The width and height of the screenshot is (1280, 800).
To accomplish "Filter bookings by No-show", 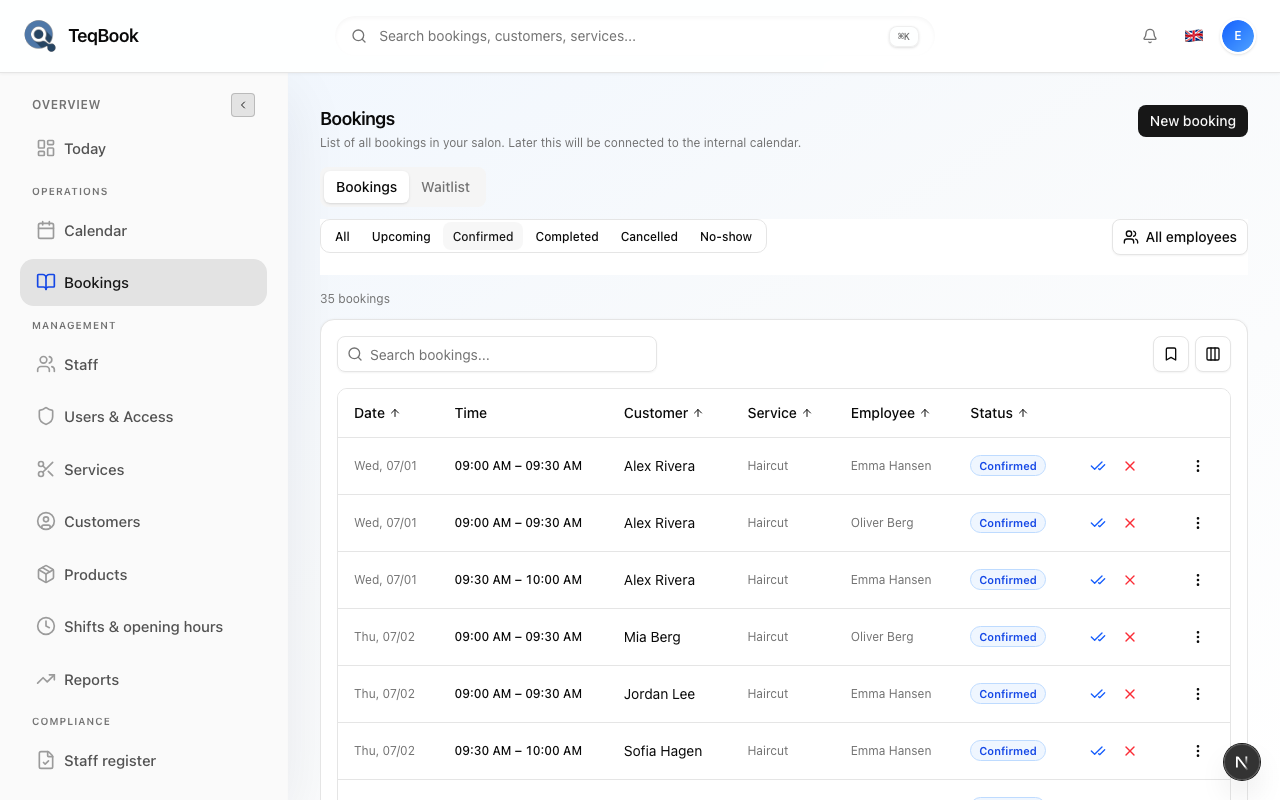I will (726, 237).
